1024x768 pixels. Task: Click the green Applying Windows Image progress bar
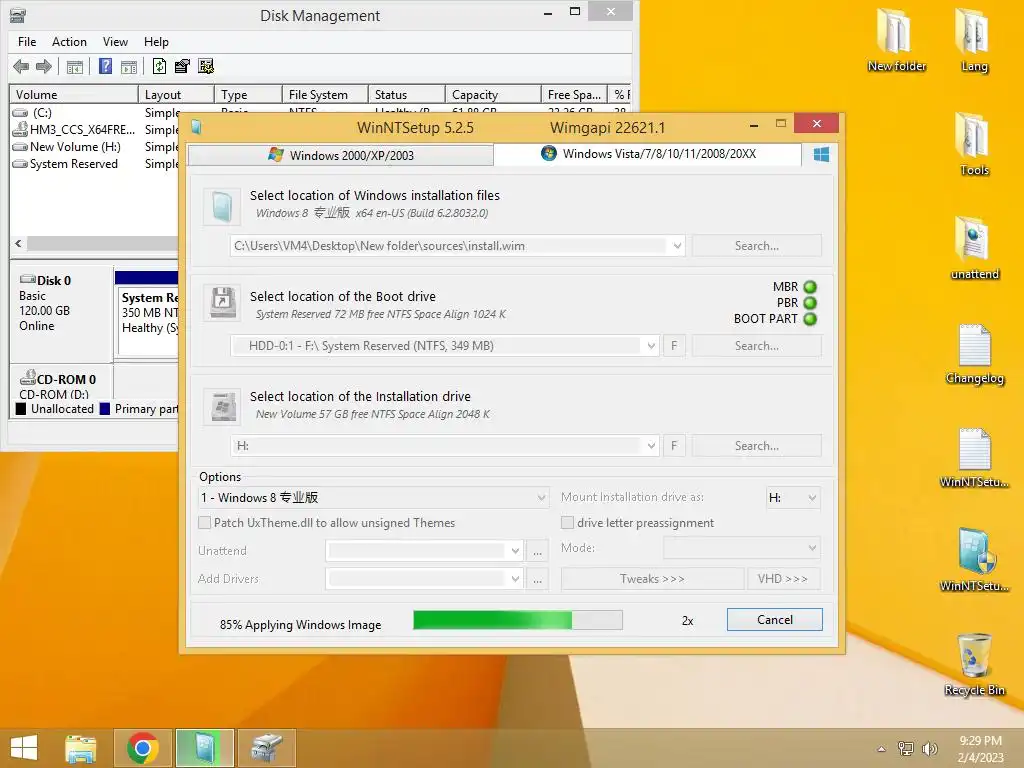pos(518,620)
